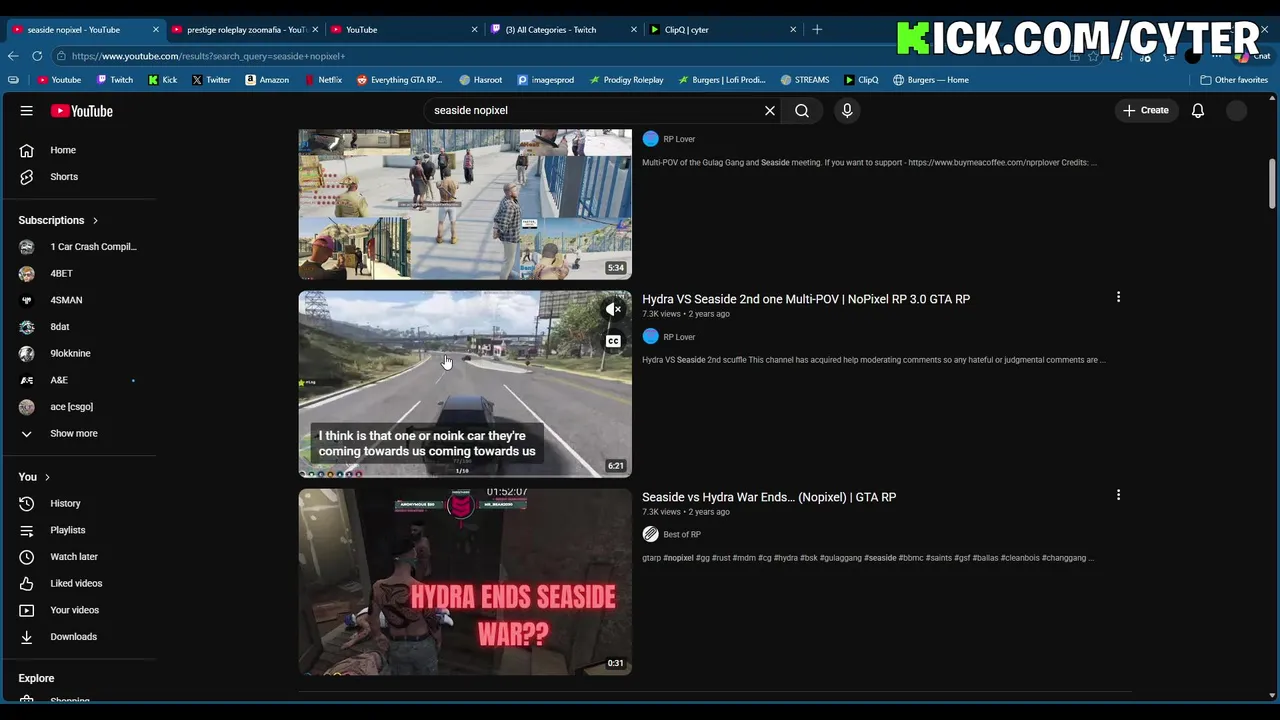Screen dimensions: 1280x720
Task: Play the HYDRA ENDS SEASIDE WAR thumbnail
Action: [x=465, y=582]
